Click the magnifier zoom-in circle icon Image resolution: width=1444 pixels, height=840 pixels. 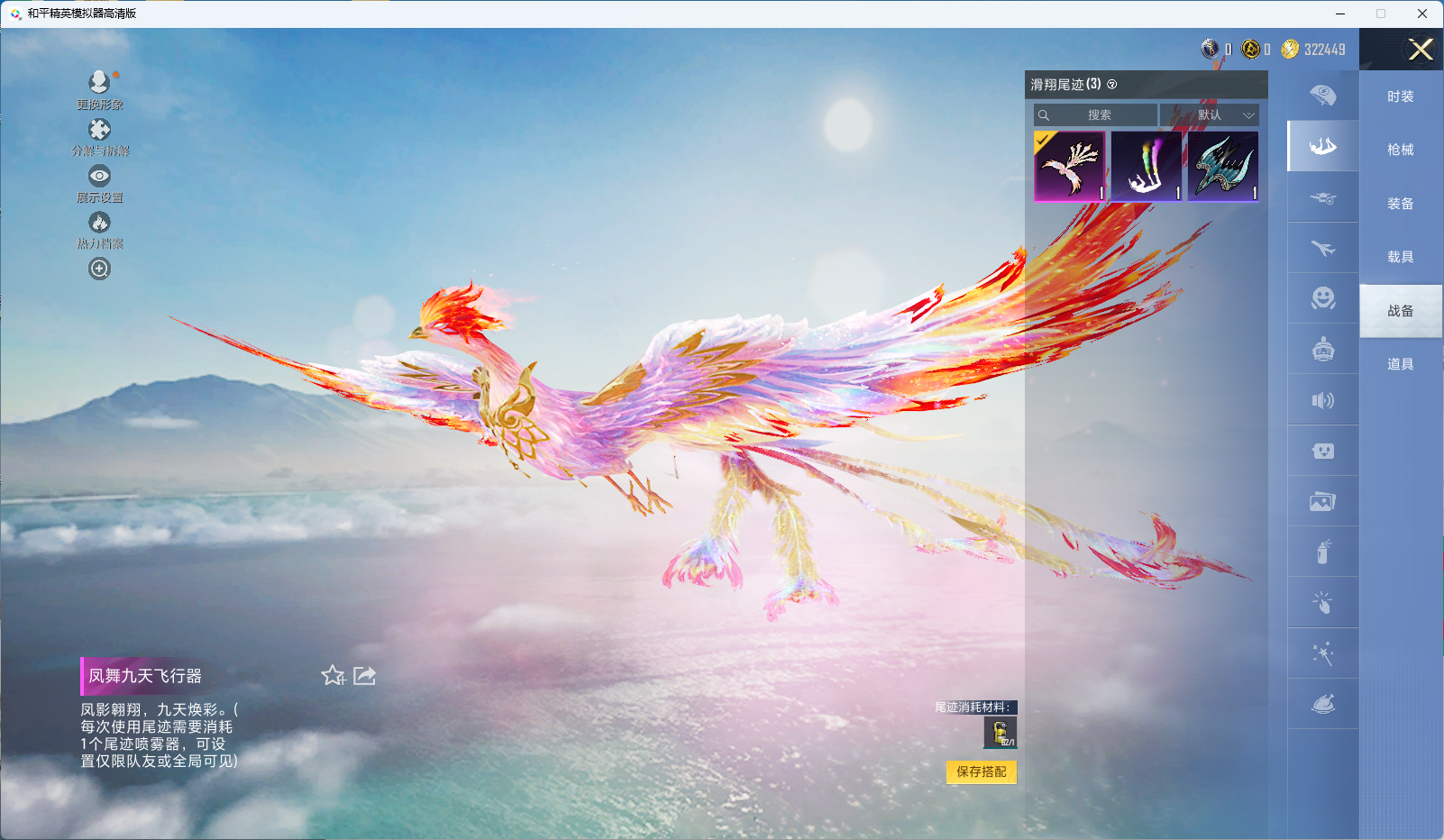pyautogui.click(x=99, y=269)
